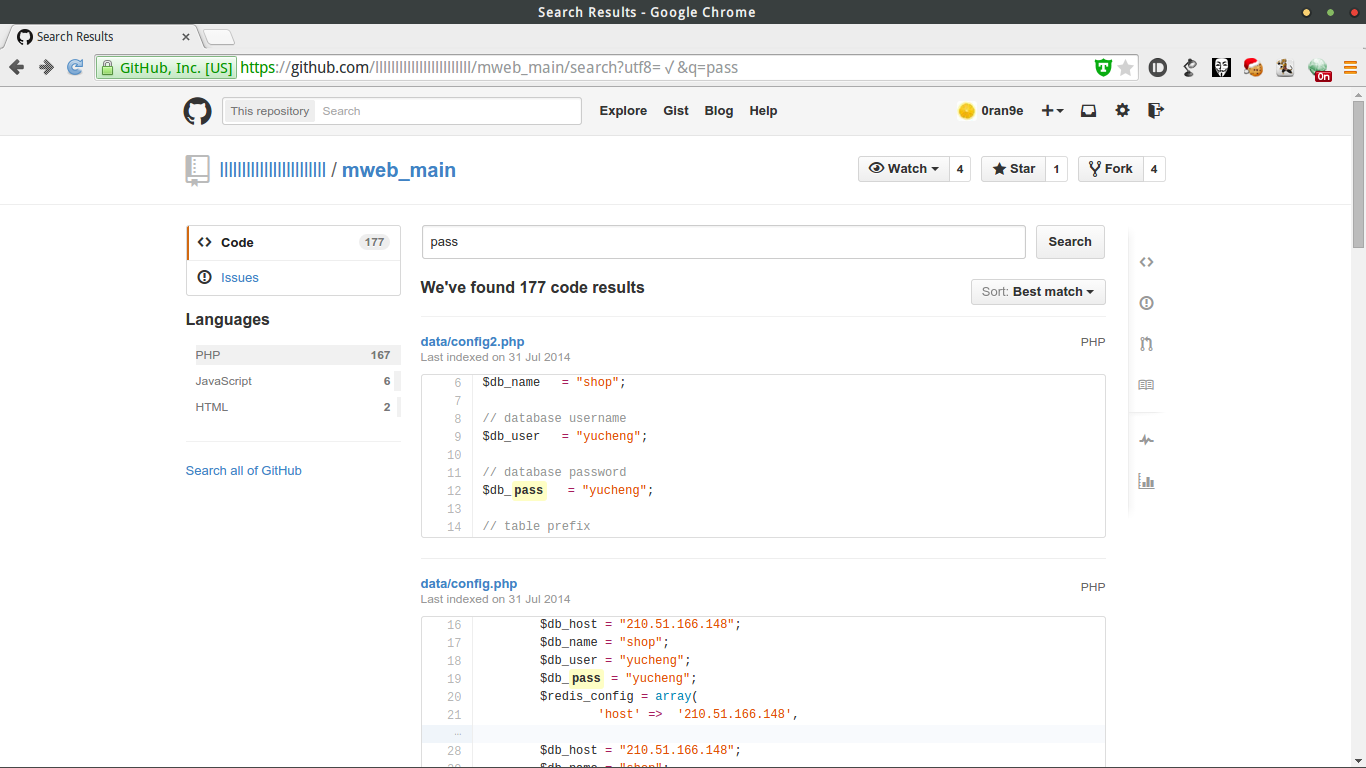
Task: Open the create new plus dropdown
Action: pyautogui.click(x=1052, y=111)
